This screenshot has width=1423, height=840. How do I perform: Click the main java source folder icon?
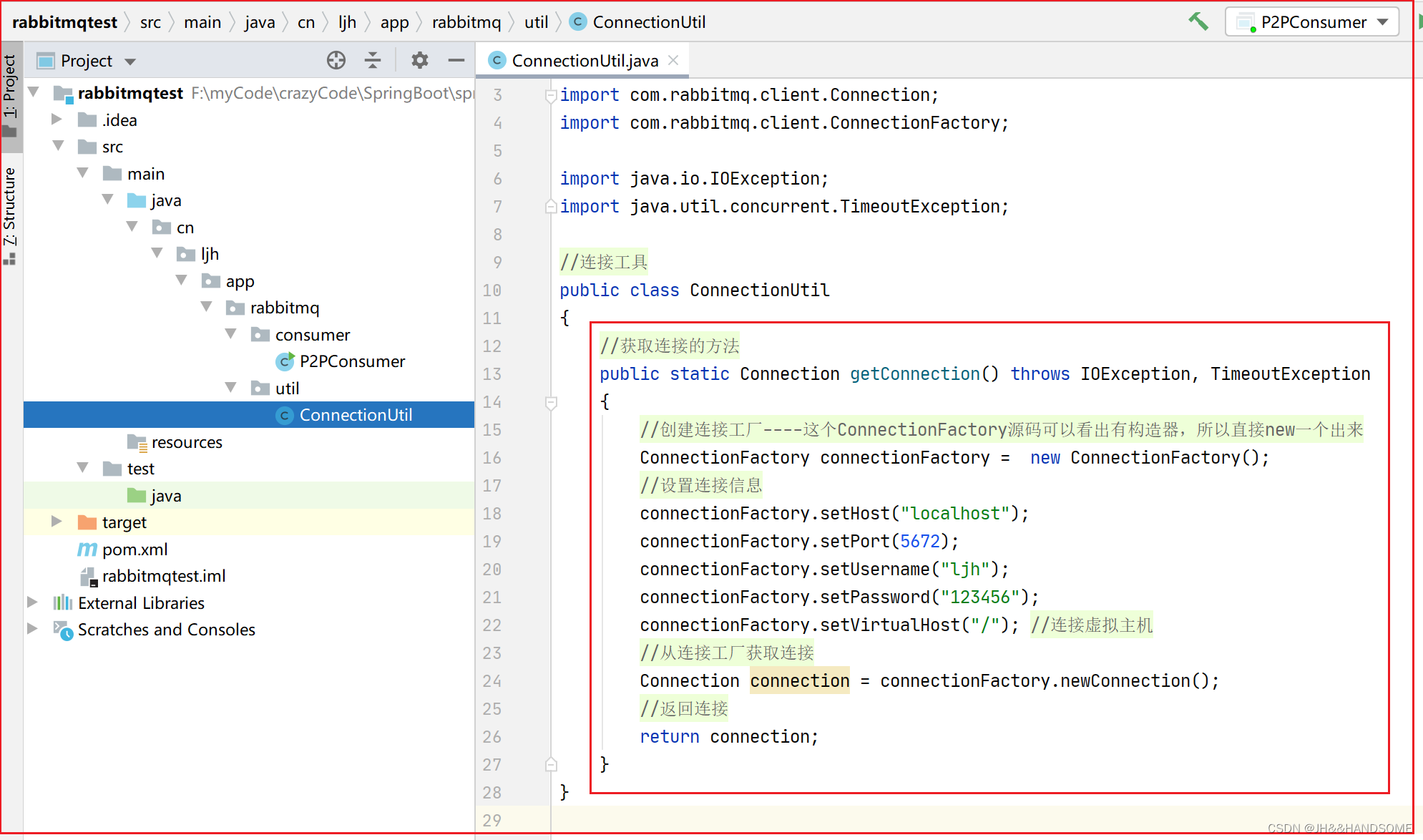coord(137,200)
